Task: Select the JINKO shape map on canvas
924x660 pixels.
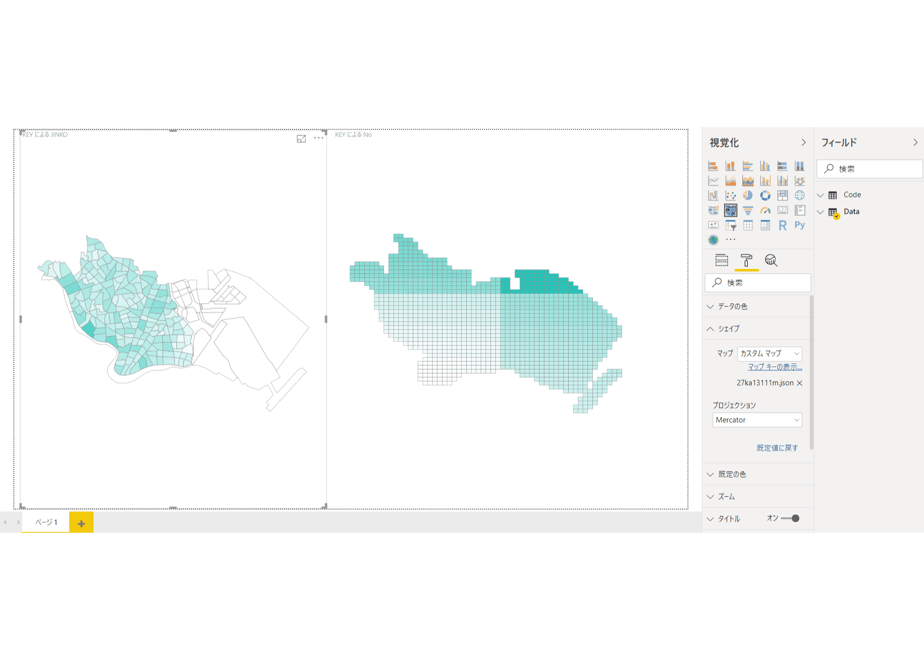Action: 173,321
